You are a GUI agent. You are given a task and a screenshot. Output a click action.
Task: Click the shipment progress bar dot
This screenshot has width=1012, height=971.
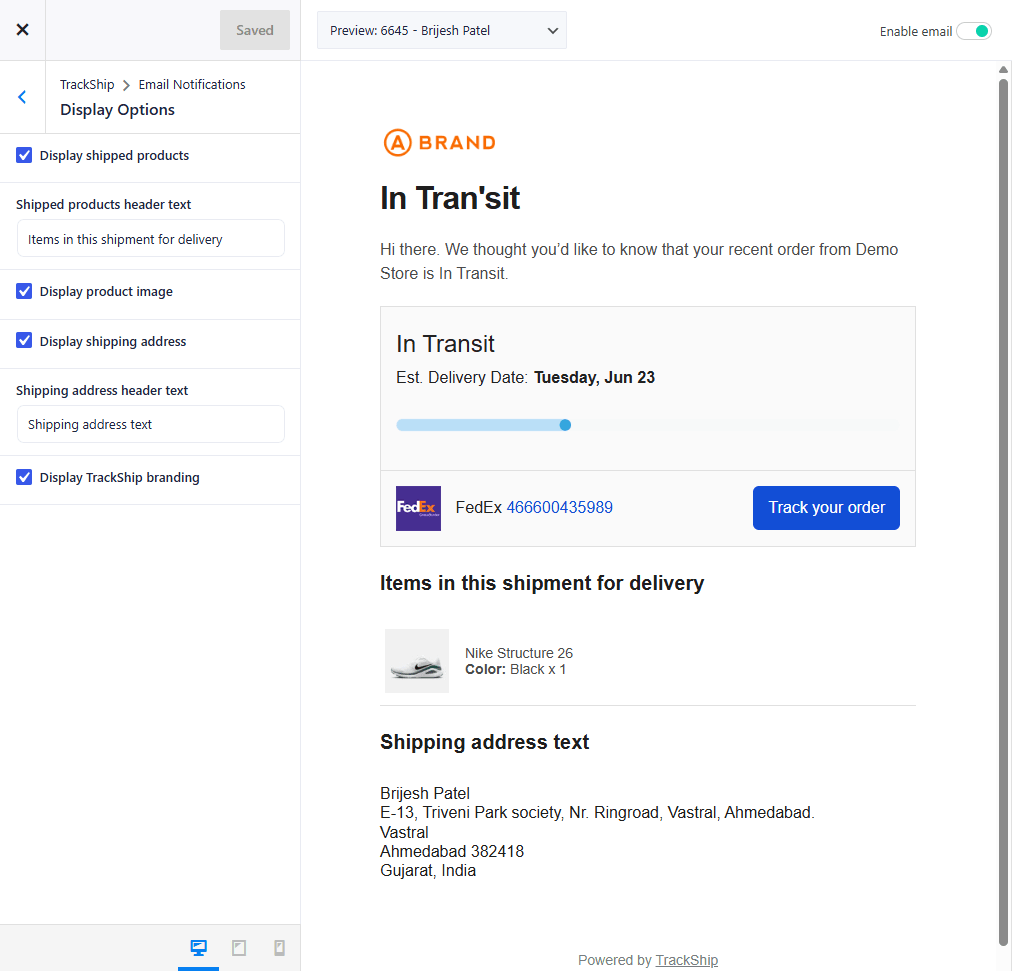(x=565, y=425)
